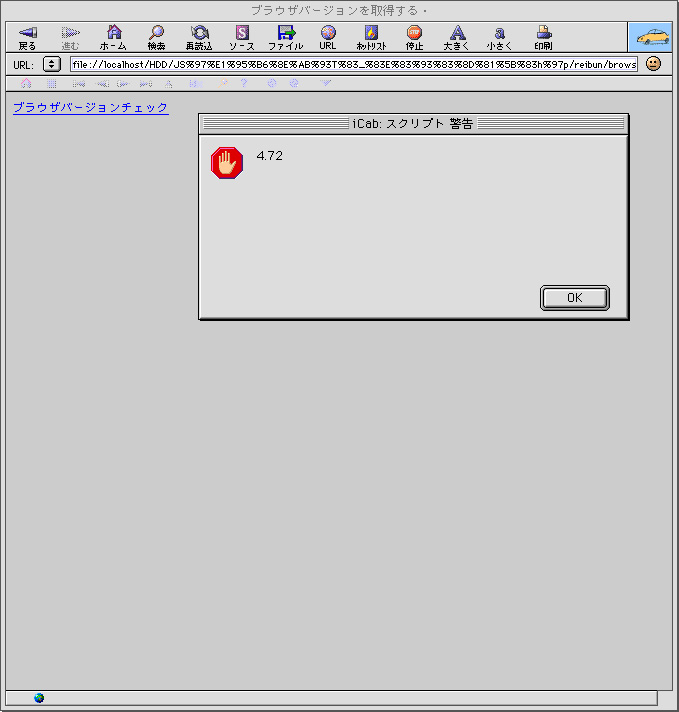Click the browser window title bar text
Viewport: 679px width, 712px height.
pos(338,10)
